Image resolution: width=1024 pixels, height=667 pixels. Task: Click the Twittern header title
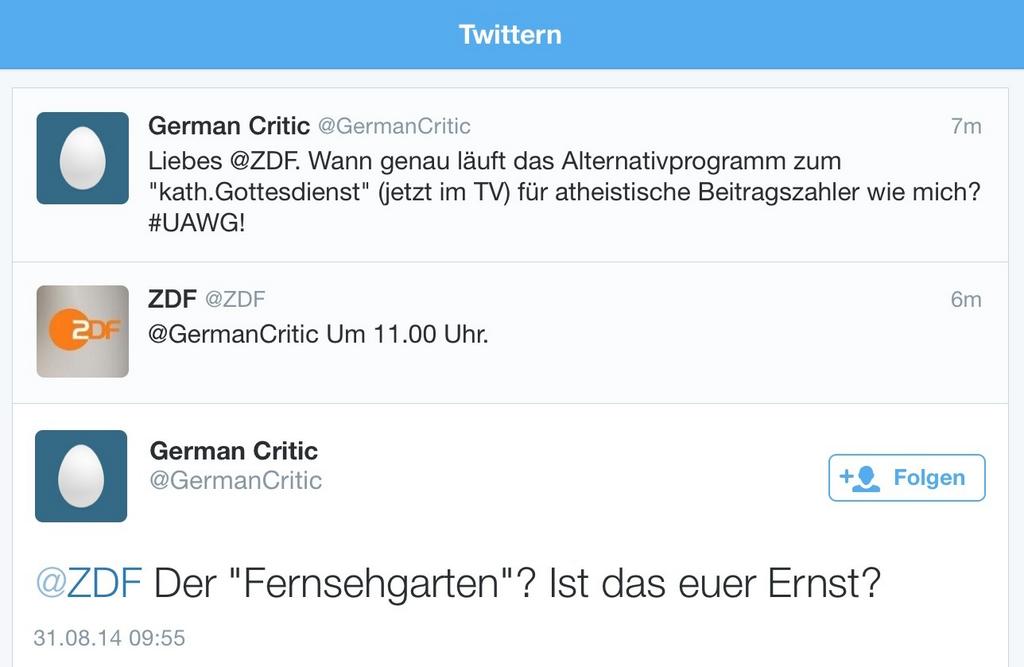click(510, 35)
